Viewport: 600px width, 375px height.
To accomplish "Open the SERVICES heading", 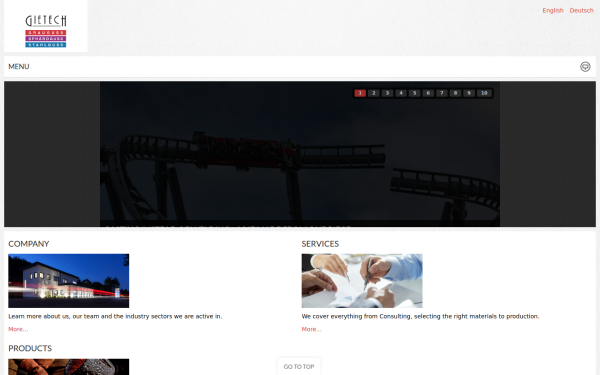I will click(320, 244).
